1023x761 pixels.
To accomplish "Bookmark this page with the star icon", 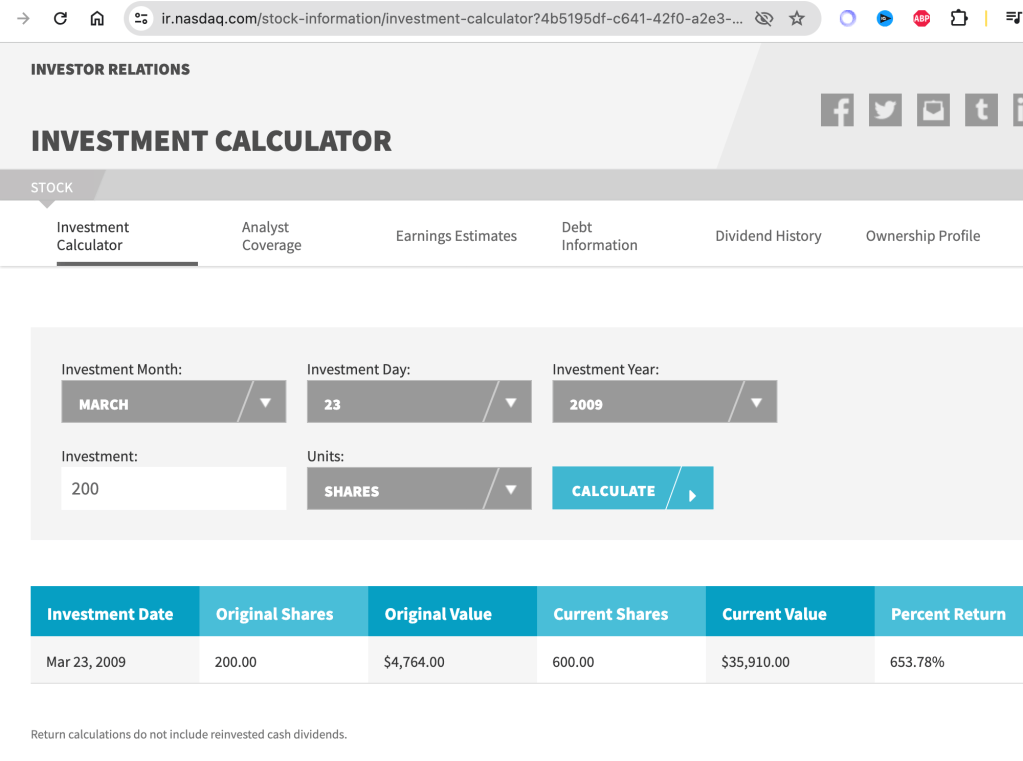I will click(797, 18).
